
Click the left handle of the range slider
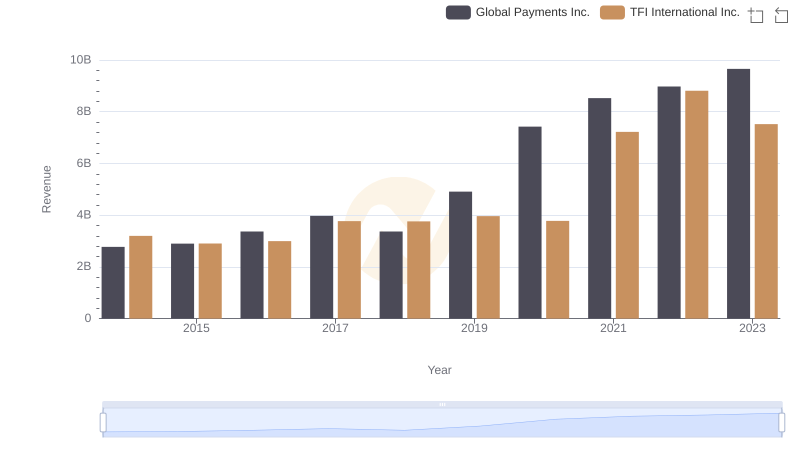(103, 422)
